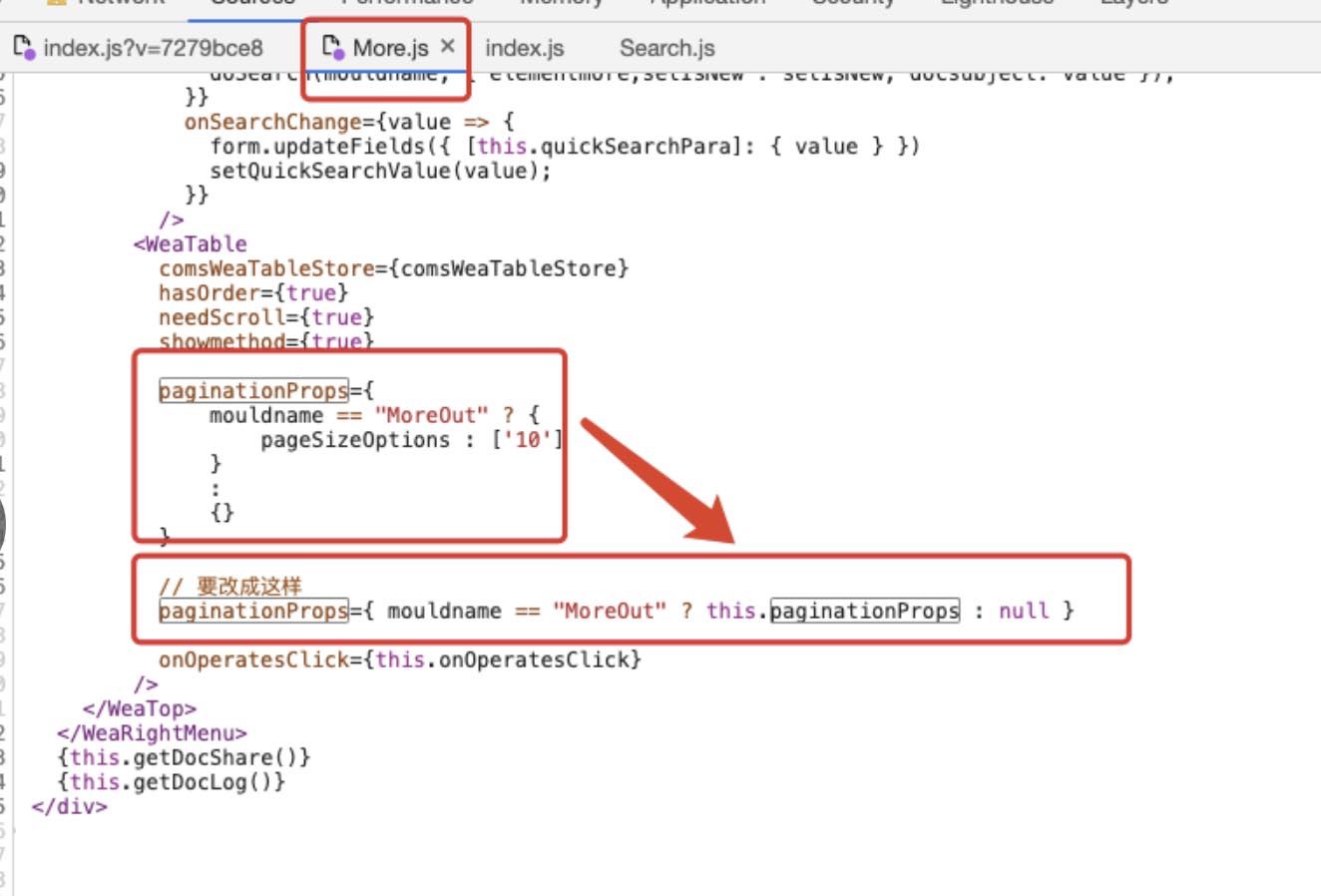Image resolution: width=1321 pixels, height=896 pixels.
Task: Click the setQuickSearchValue(value) line
Action: point(380,171)
